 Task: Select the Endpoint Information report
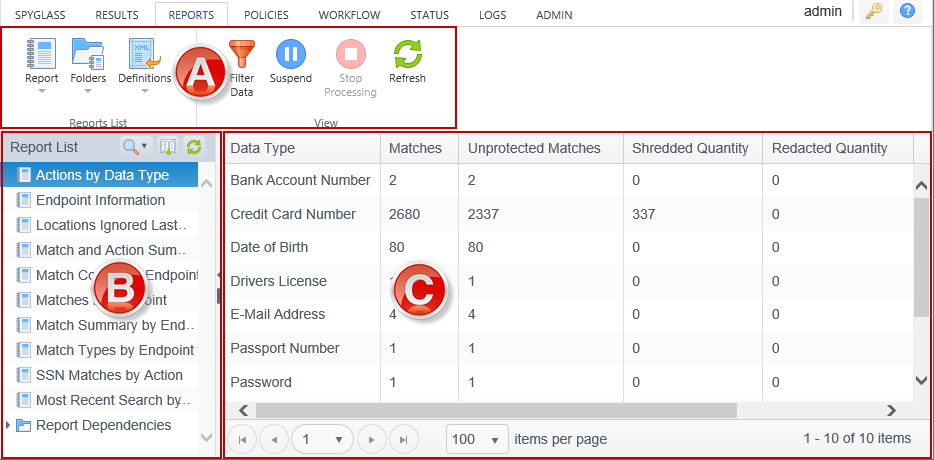[x=100, y=200]
